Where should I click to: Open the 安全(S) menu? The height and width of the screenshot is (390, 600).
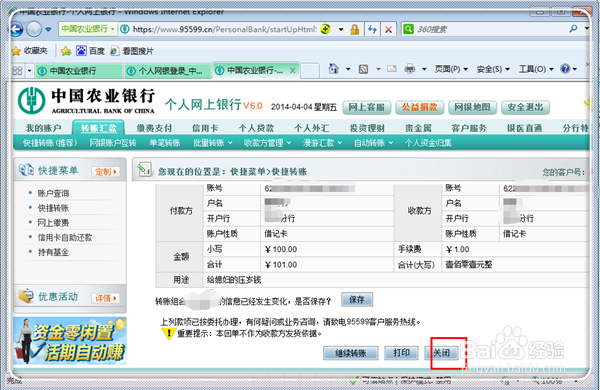pos(493,69)
